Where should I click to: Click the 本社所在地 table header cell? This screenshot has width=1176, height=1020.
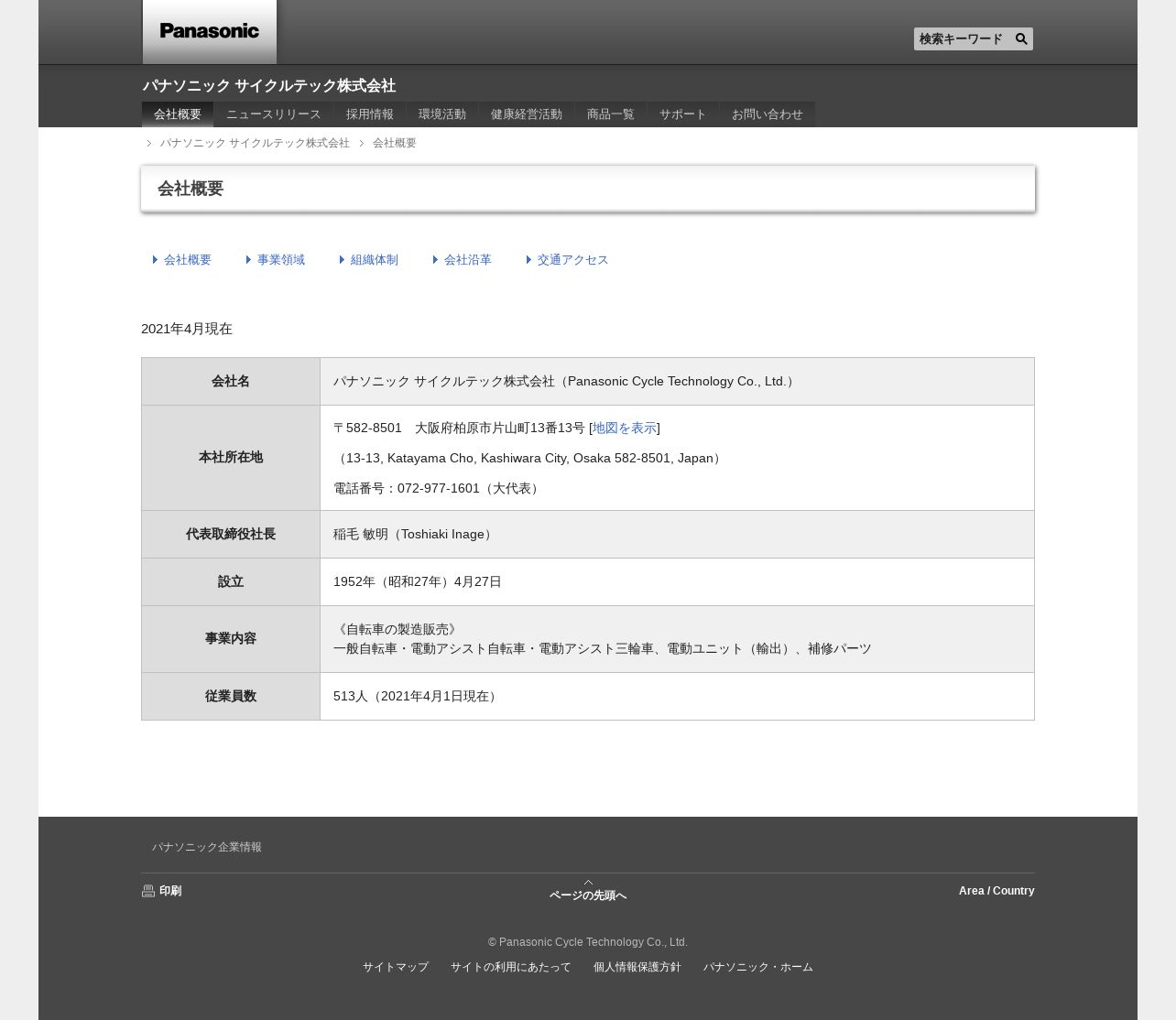coord(231,458)
